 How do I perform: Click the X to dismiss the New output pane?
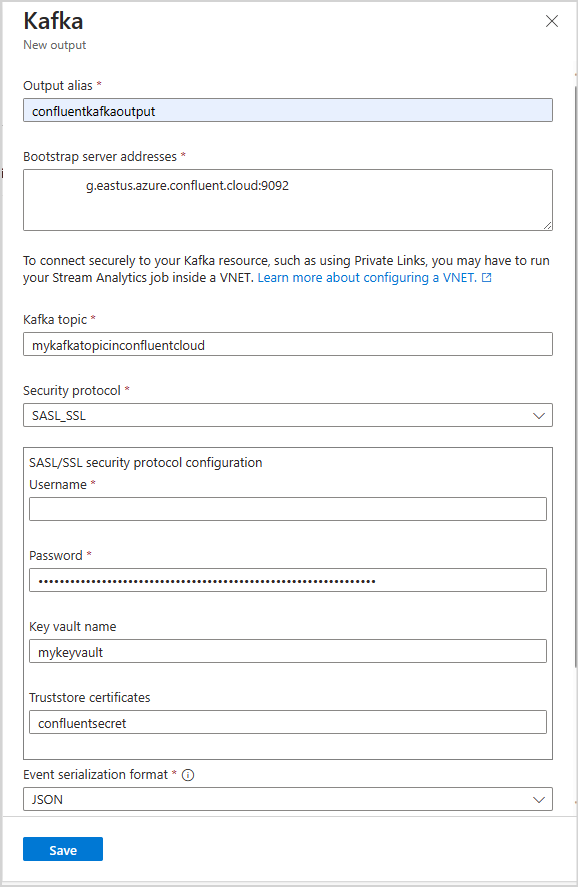[x=551, y=20]
